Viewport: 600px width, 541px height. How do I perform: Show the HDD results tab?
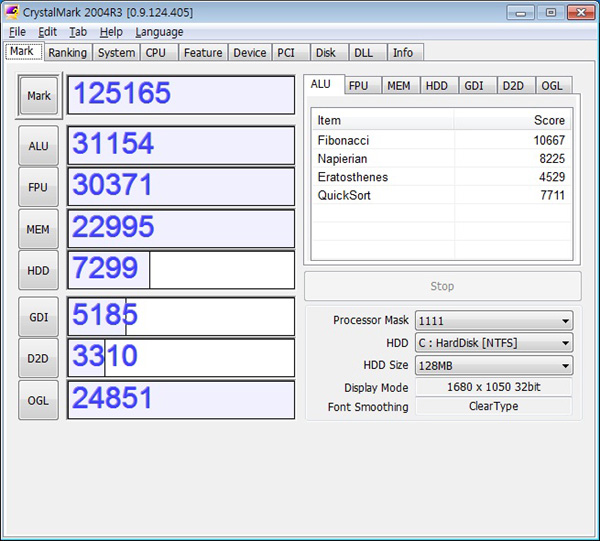pyautogui.click(x=439, y=85)
